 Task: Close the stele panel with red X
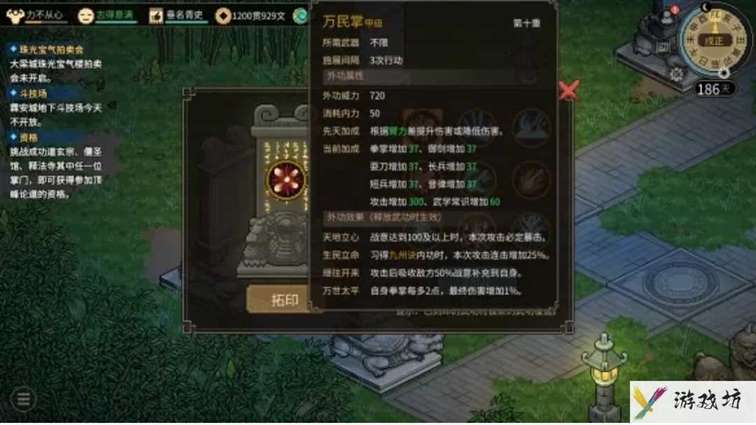(x=568, y=90)
